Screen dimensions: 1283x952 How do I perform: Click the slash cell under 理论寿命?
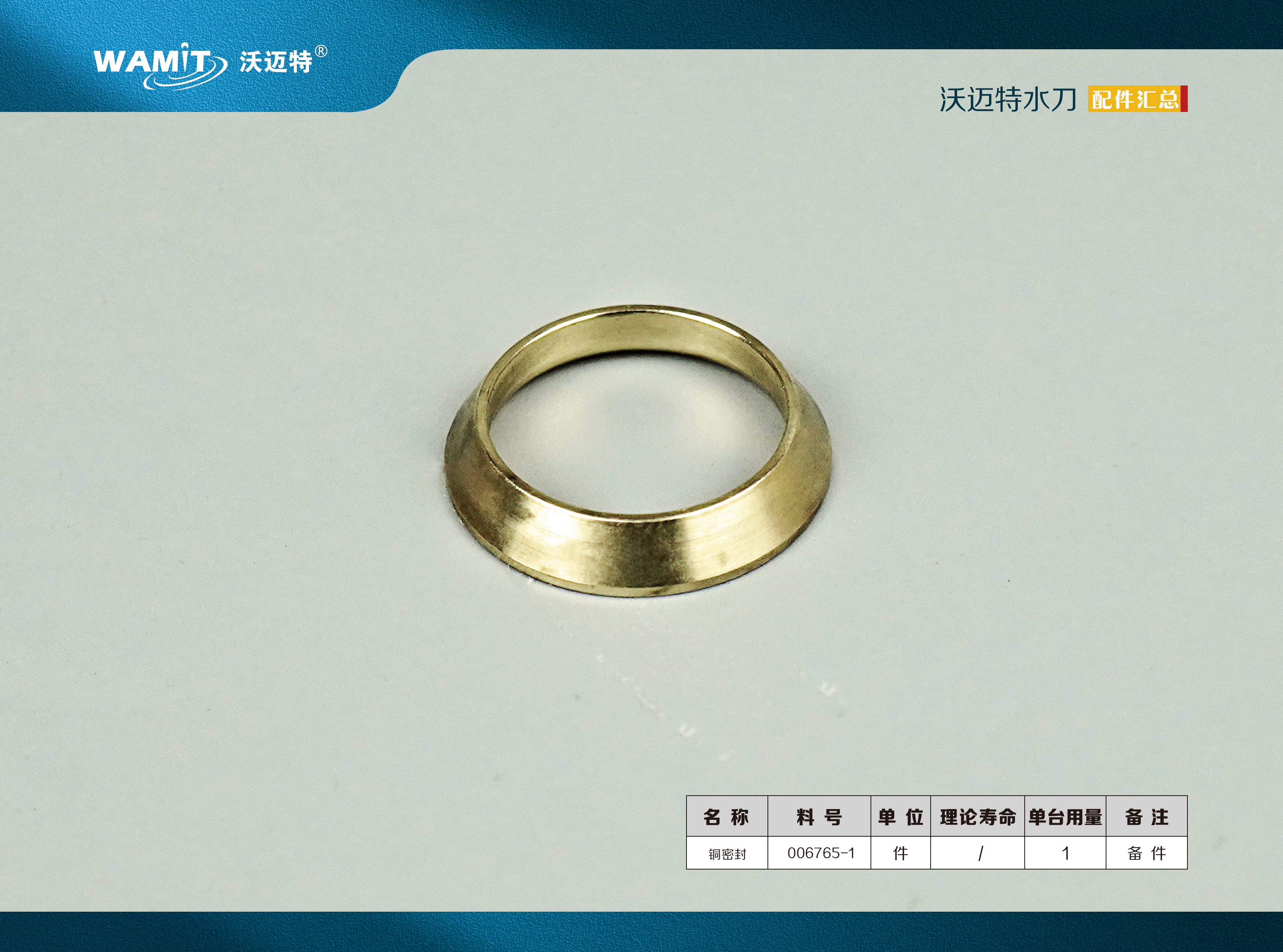click(x=978, y=853)
